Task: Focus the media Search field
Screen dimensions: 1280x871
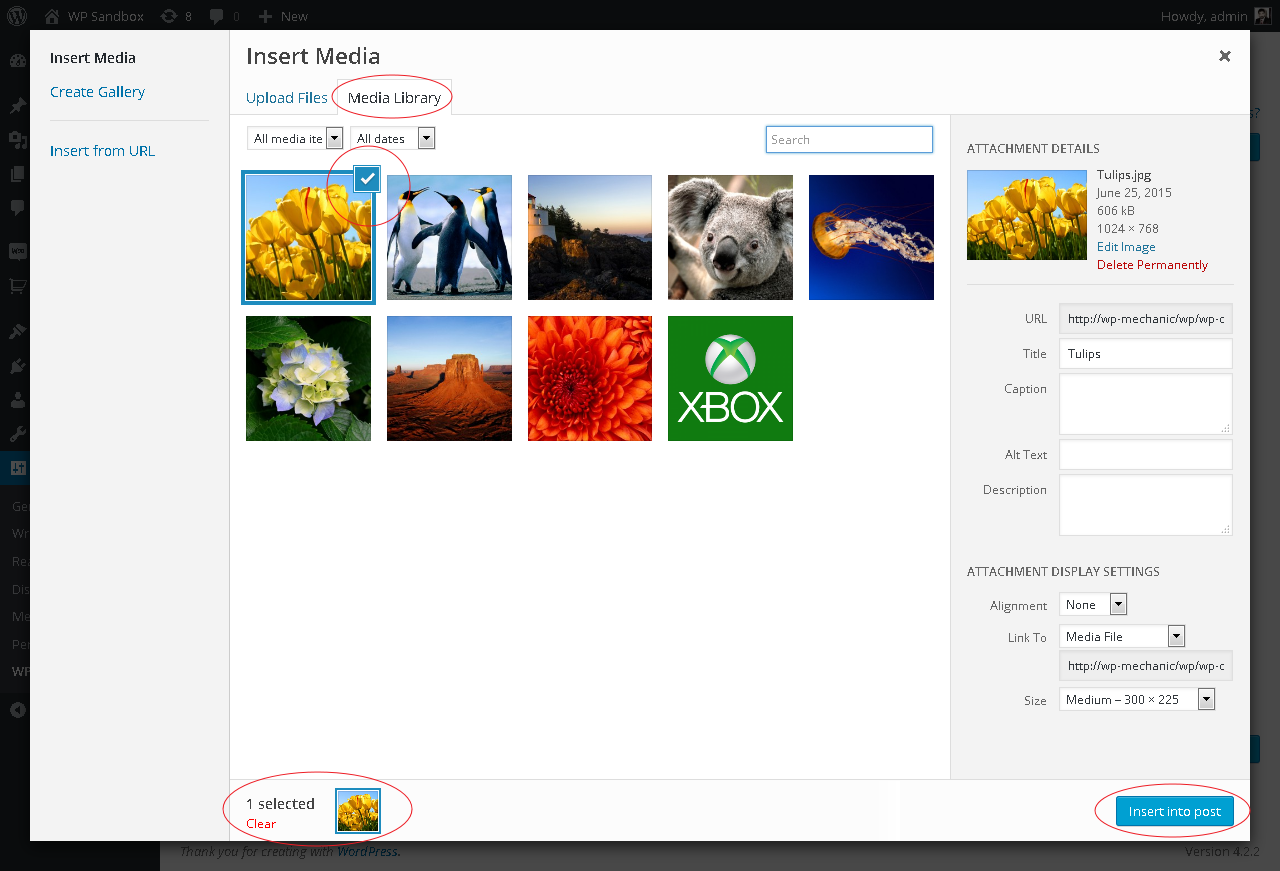Action: coord(849,139)
